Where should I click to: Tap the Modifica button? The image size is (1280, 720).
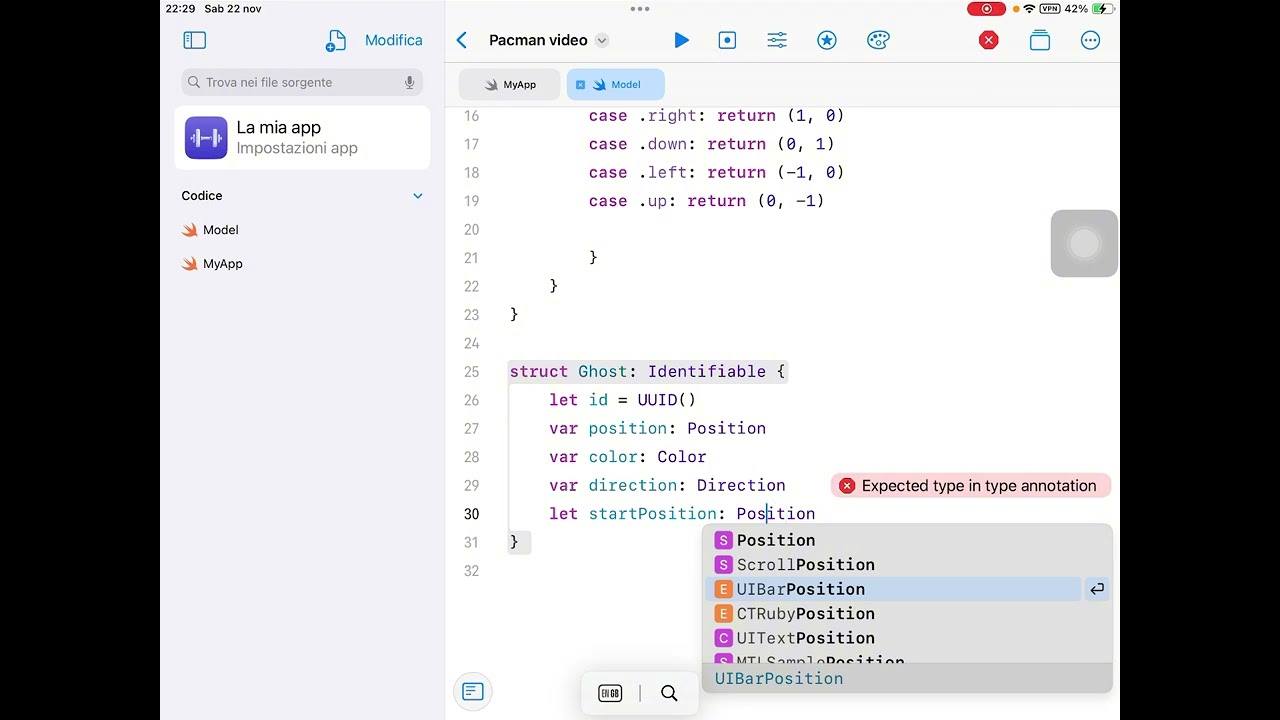pyautogui.click(x=393, y=40)
